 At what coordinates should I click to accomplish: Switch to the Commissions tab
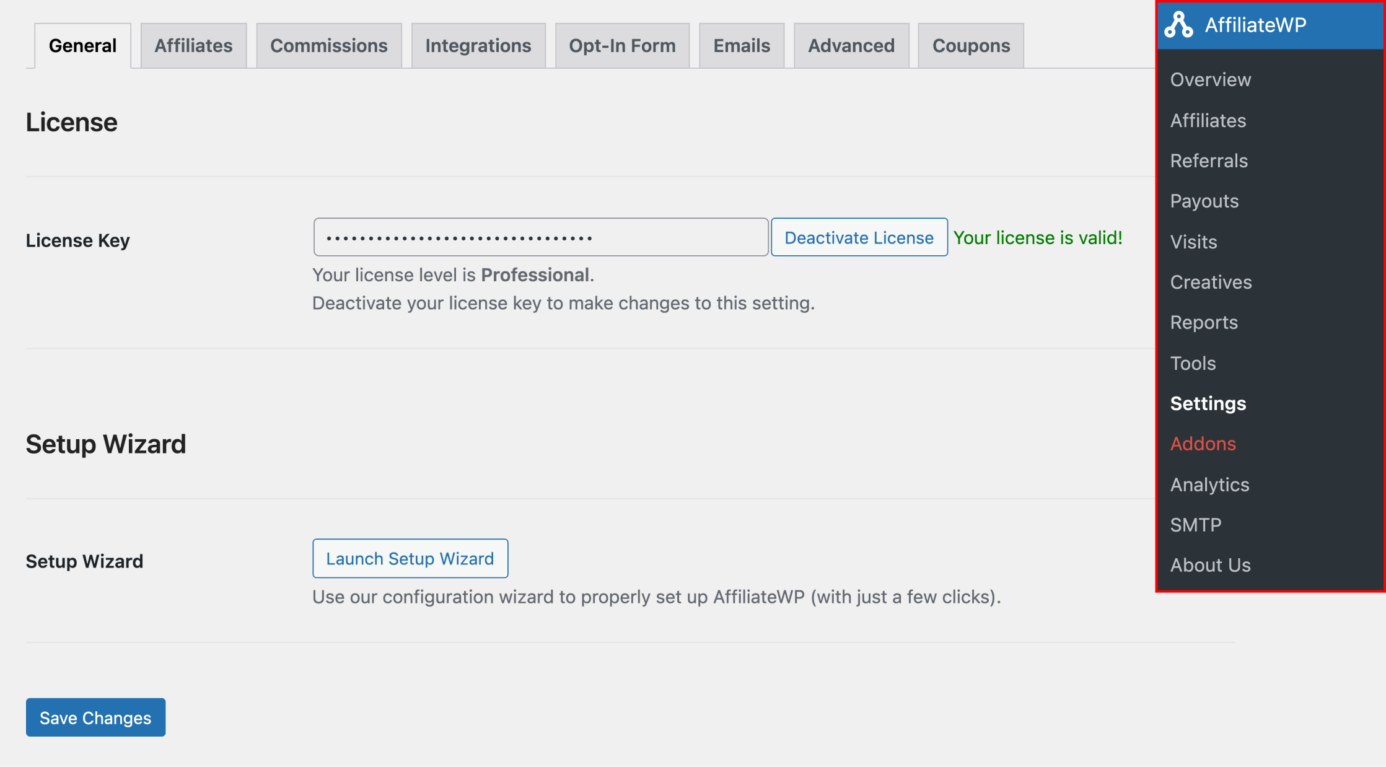[328, 45]
